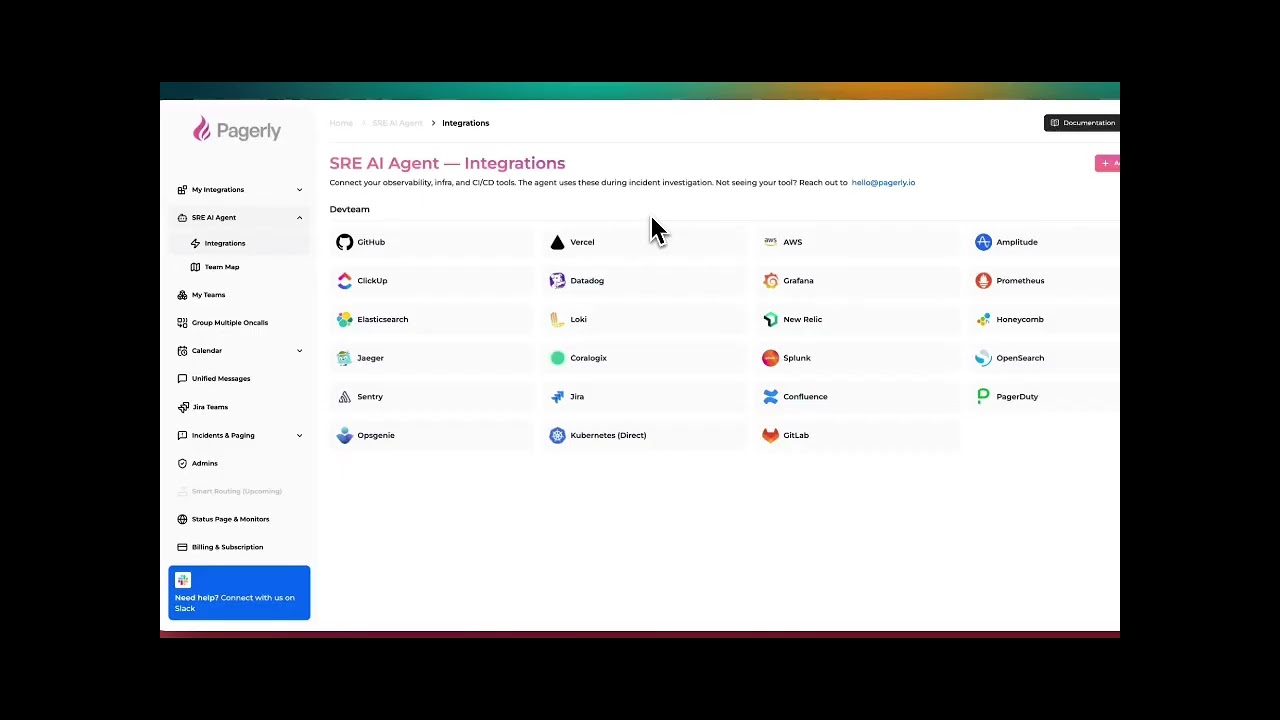Expand the Incidents & Paging chevron
This screenshot has width=1280, height=720.
(x=299, y=436)
